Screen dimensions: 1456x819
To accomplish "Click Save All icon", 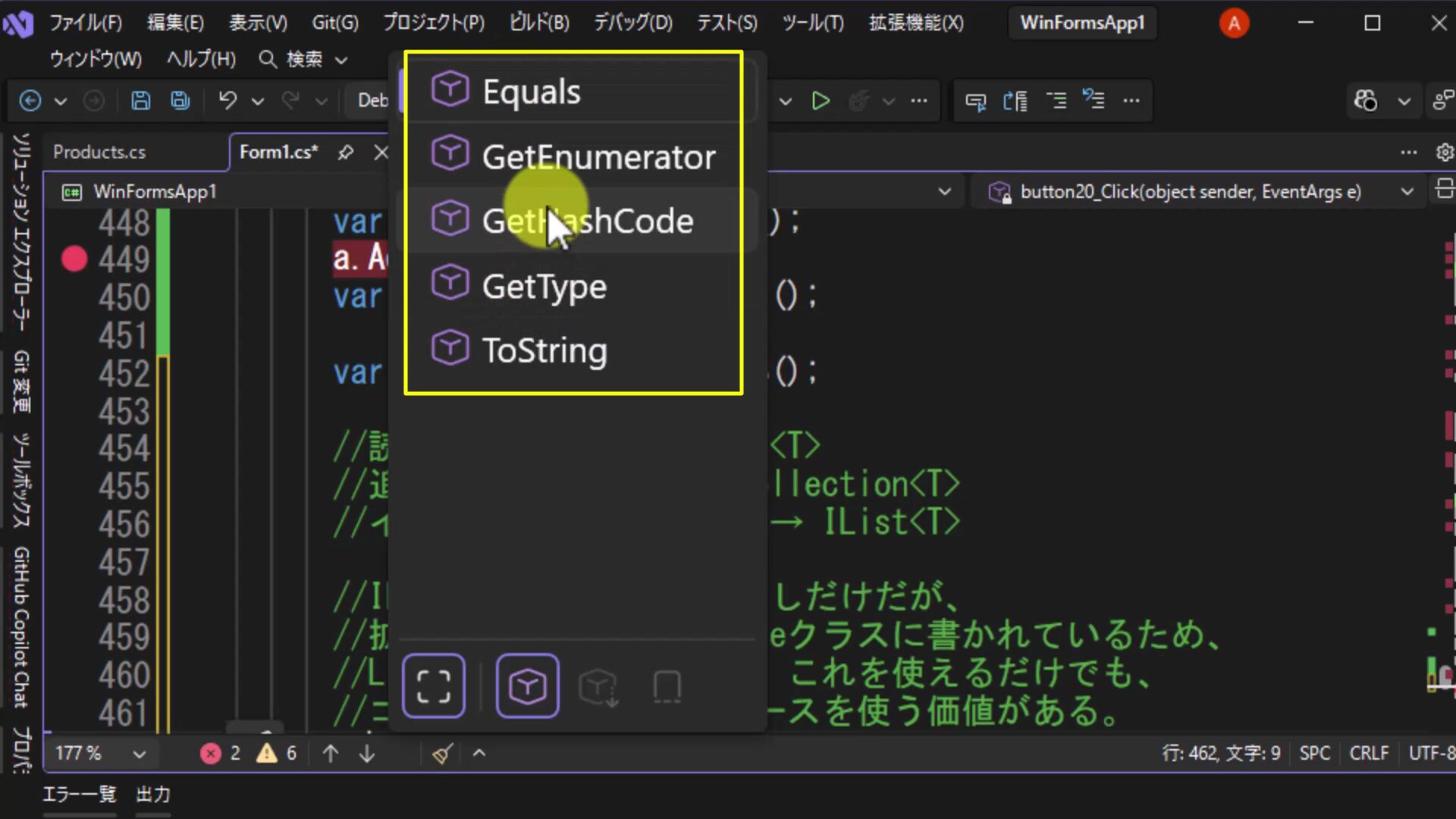I will 180,100.
